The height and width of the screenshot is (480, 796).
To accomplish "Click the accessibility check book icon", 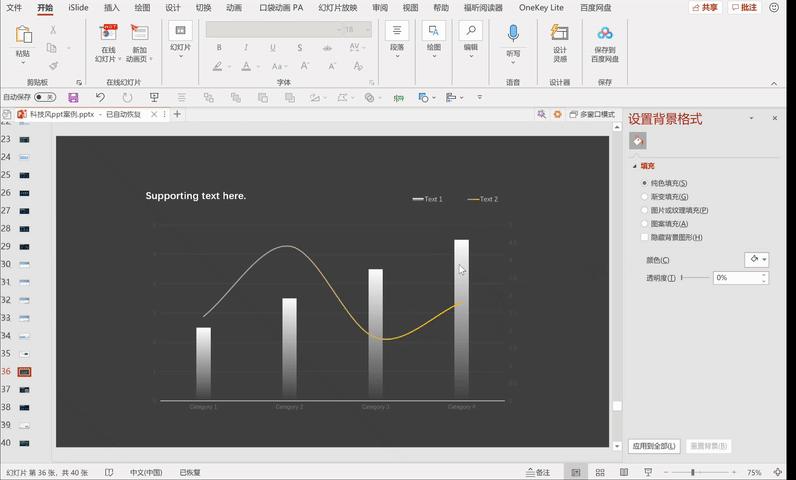I will point(109,472).
